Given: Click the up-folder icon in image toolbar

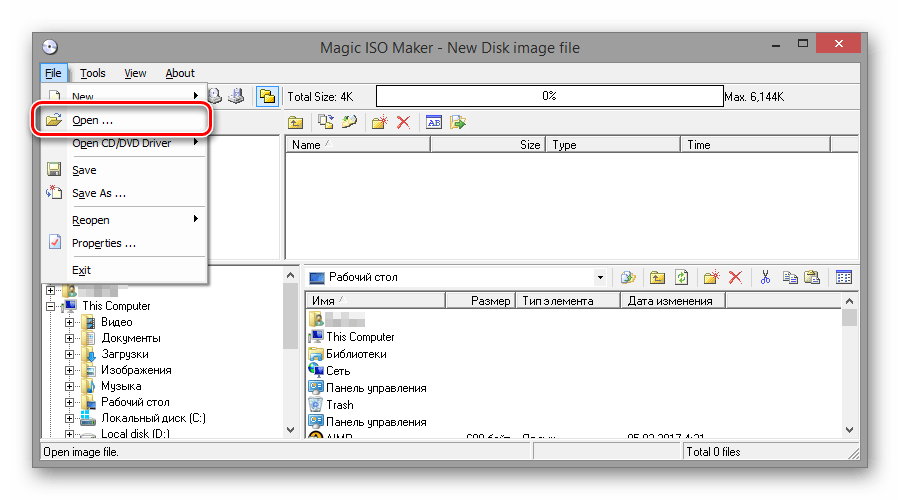Looking at the screenshot, I should point(296,122).
